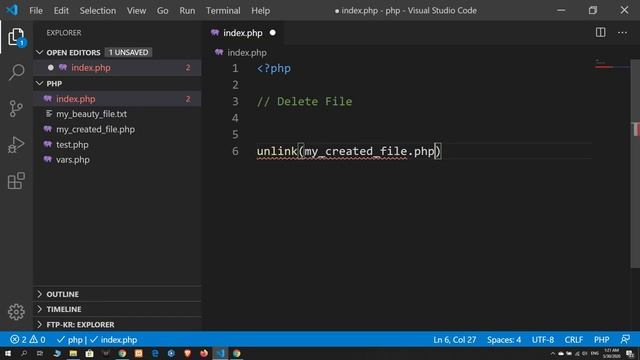Click the CRLF end-of-line indicator
Screen dimensions: 640x360
coord(573,340)
